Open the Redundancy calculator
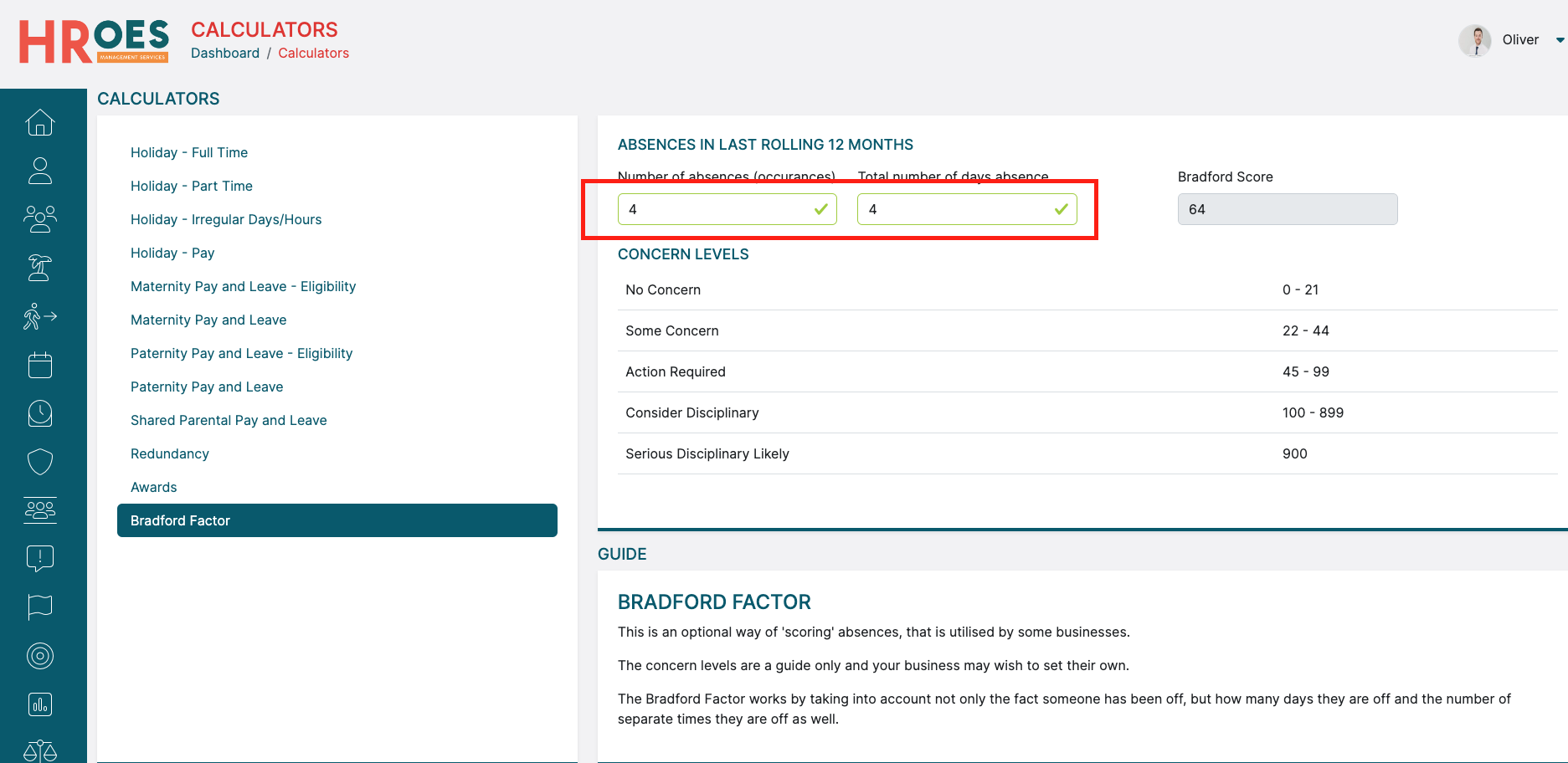 coord(170,453)
